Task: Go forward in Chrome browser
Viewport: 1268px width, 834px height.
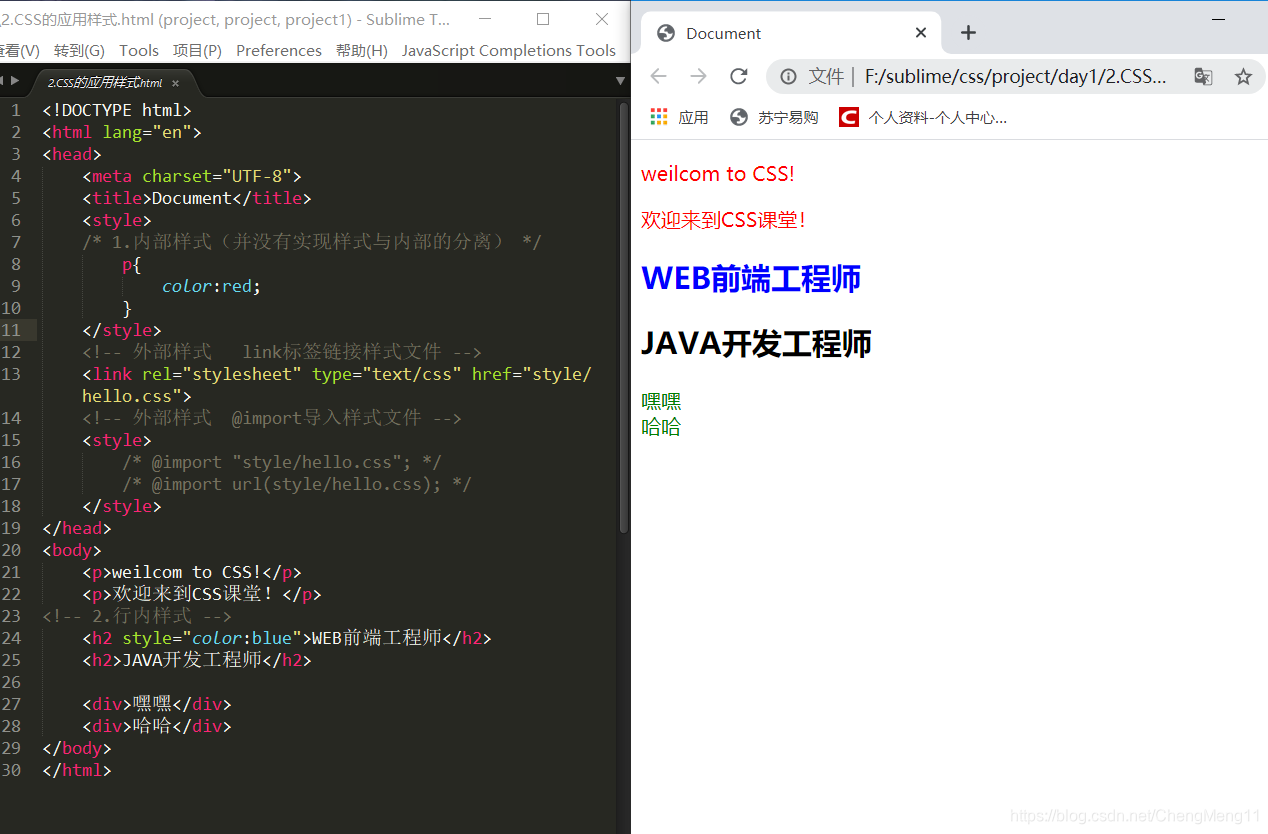Action: coord(698,76)
